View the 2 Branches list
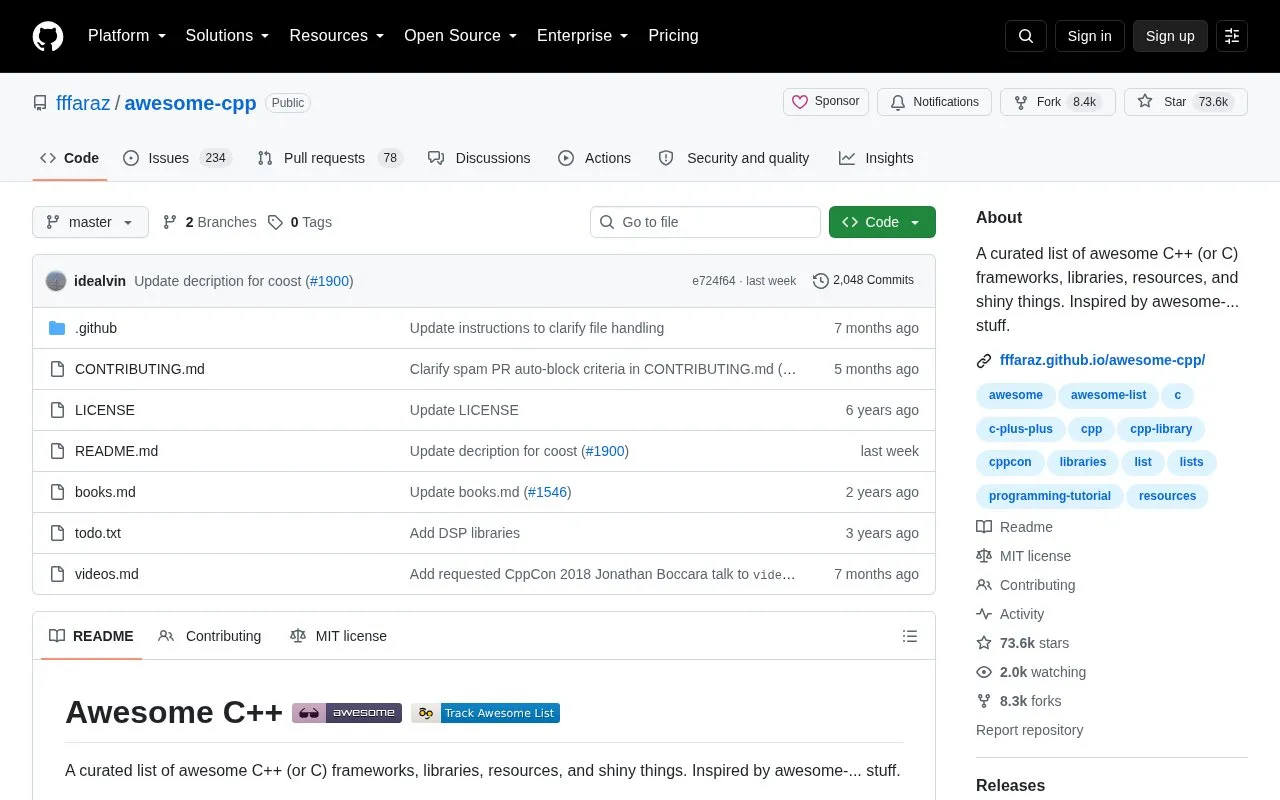This screenshot has width=1280, height=800. (209, 222)
